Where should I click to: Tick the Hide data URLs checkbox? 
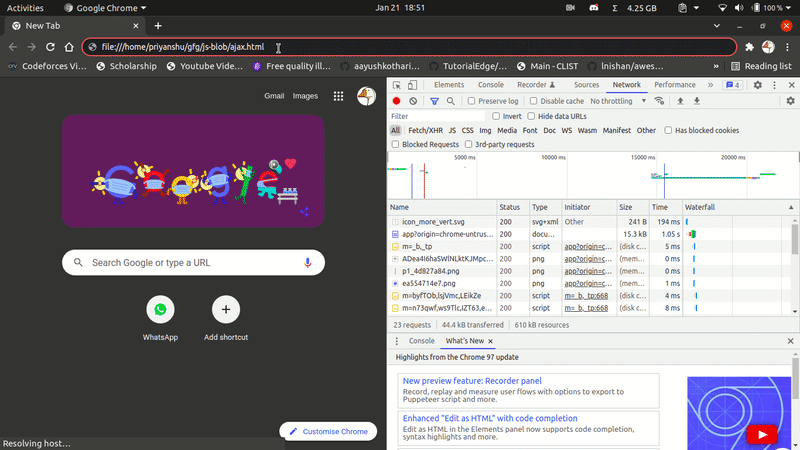click(x=531, y=116)
